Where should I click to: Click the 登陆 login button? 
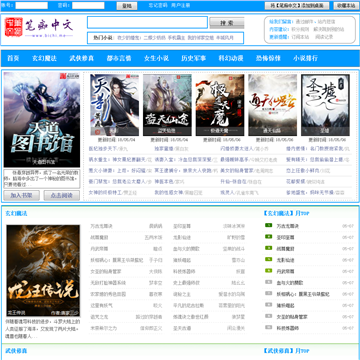tap(127, 6)
